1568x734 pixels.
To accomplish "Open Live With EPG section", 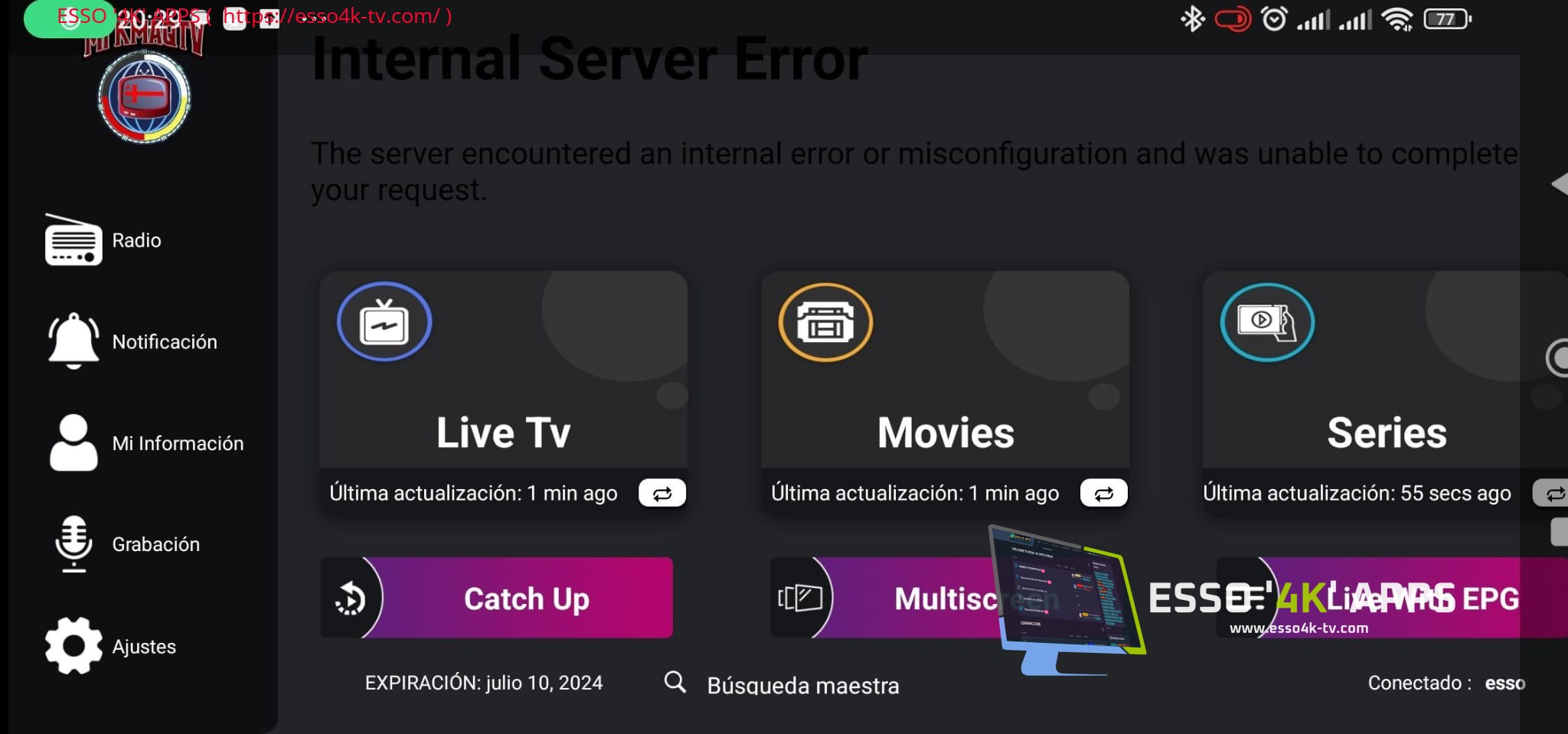I will (x=1392, y=598).
